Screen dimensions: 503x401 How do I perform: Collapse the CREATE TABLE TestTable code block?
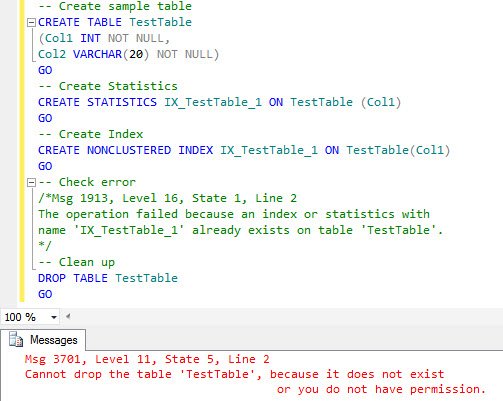tap(31, 23)
